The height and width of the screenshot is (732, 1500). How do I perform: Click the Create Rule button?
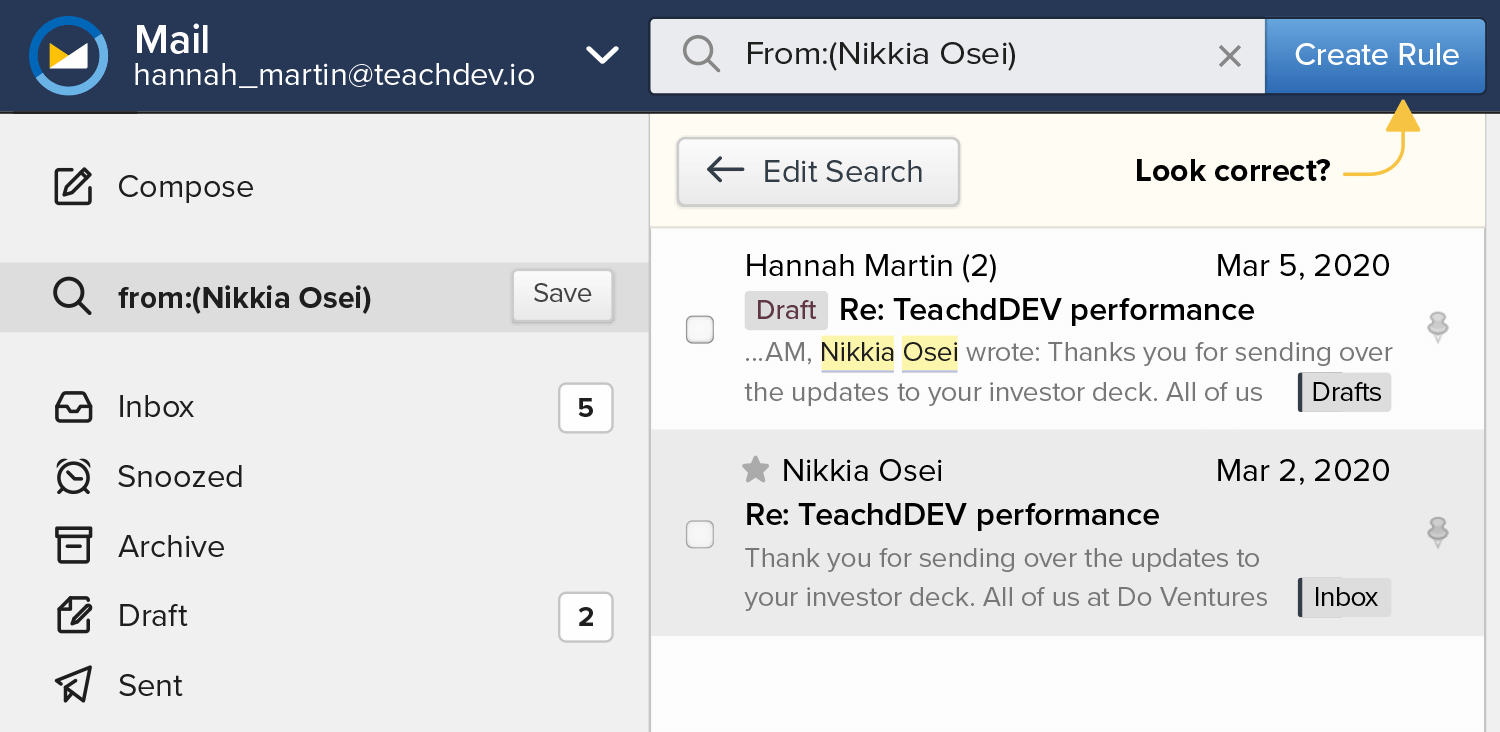tap(1376, 55)
